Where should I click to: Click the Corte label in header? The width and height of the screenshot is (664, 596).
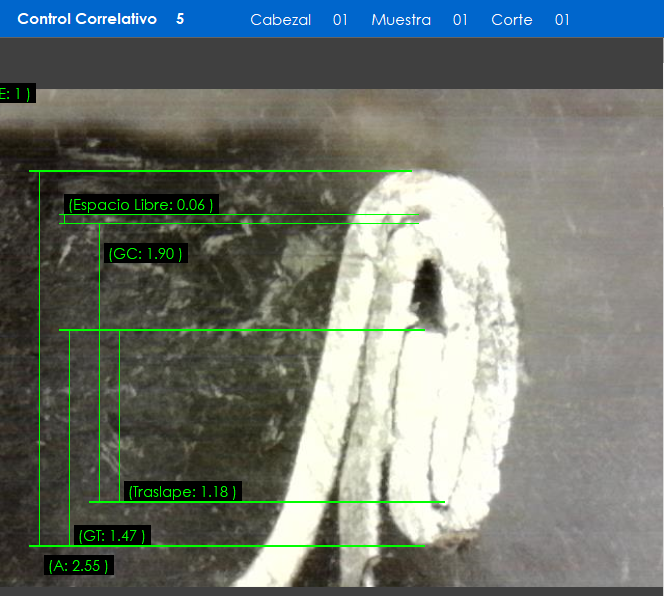pyautogui.click(x=511, y=20)
